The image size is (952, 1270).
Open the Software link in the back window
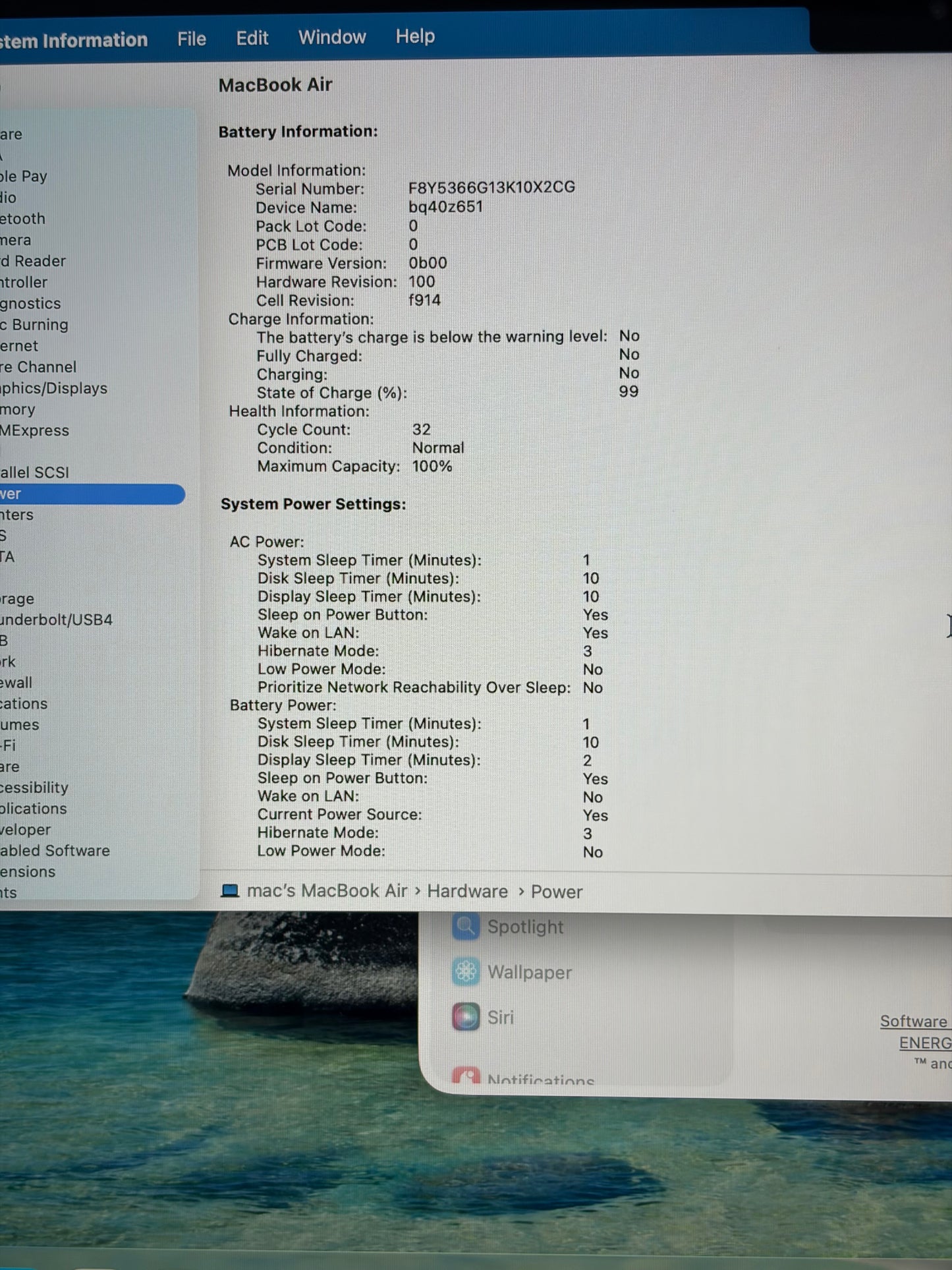pos(916,1021)
